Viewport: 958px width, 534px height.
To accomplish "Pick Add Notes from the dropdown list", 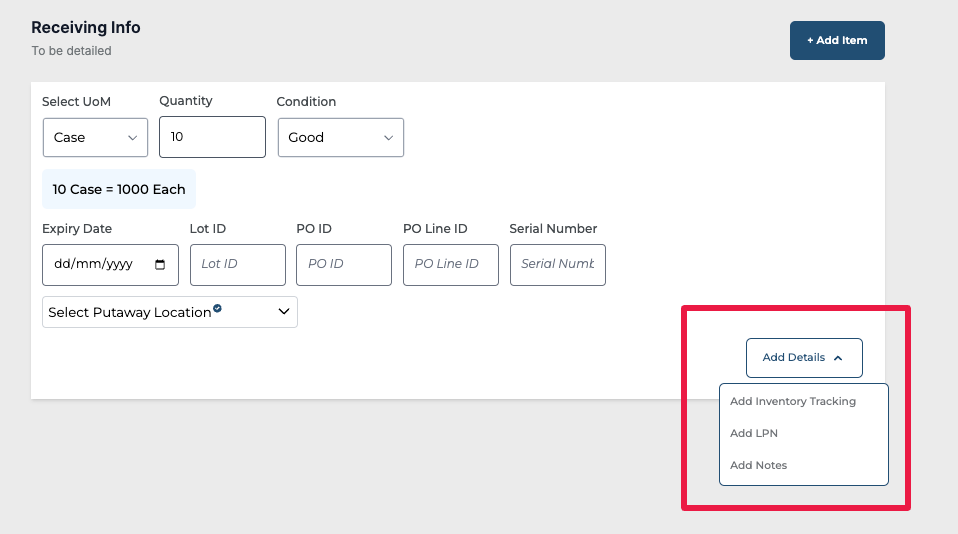I will pyautogui.click(x=758, y=465).
